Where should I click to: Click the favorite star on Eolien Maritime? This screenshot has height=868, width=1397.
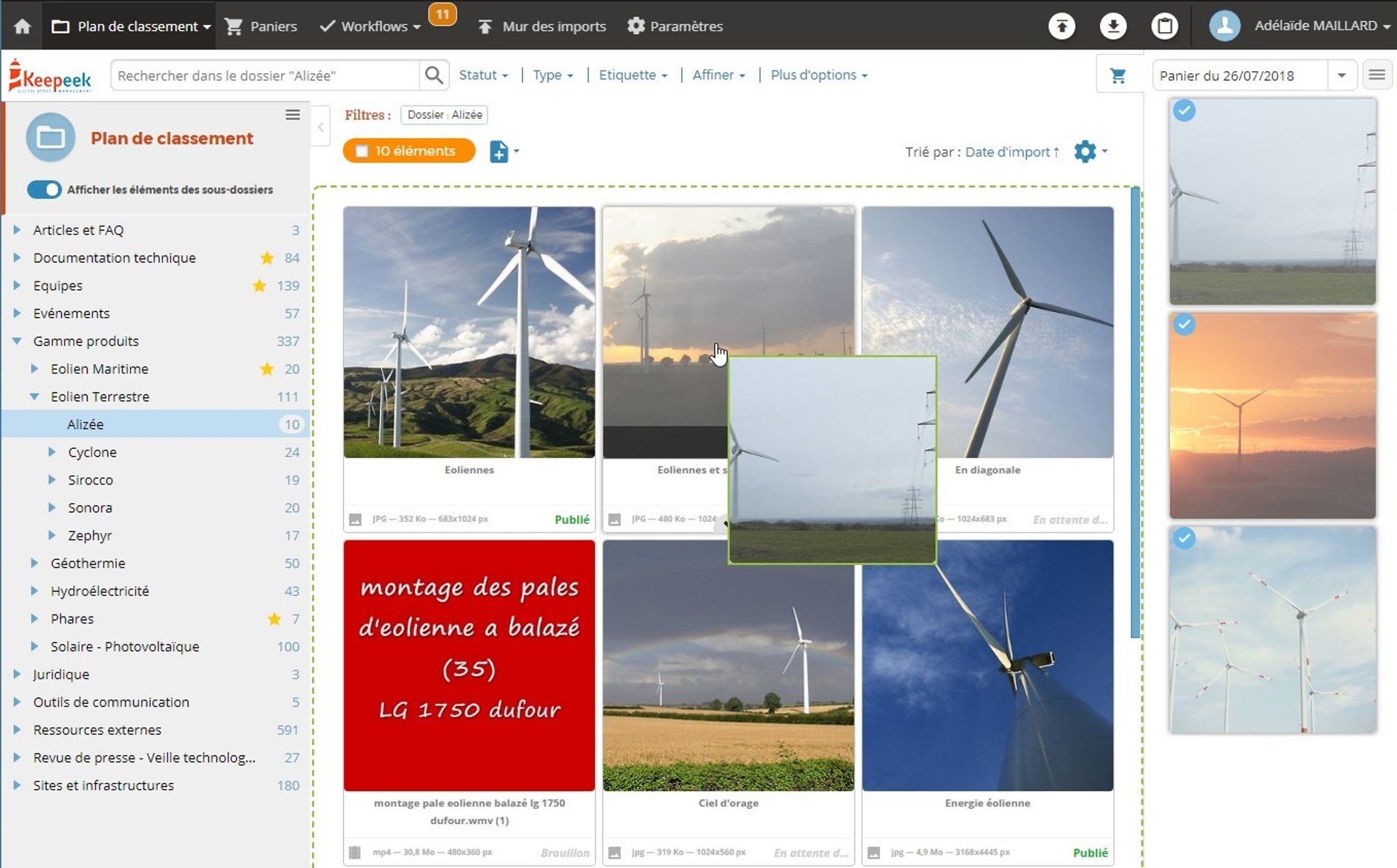267,369
